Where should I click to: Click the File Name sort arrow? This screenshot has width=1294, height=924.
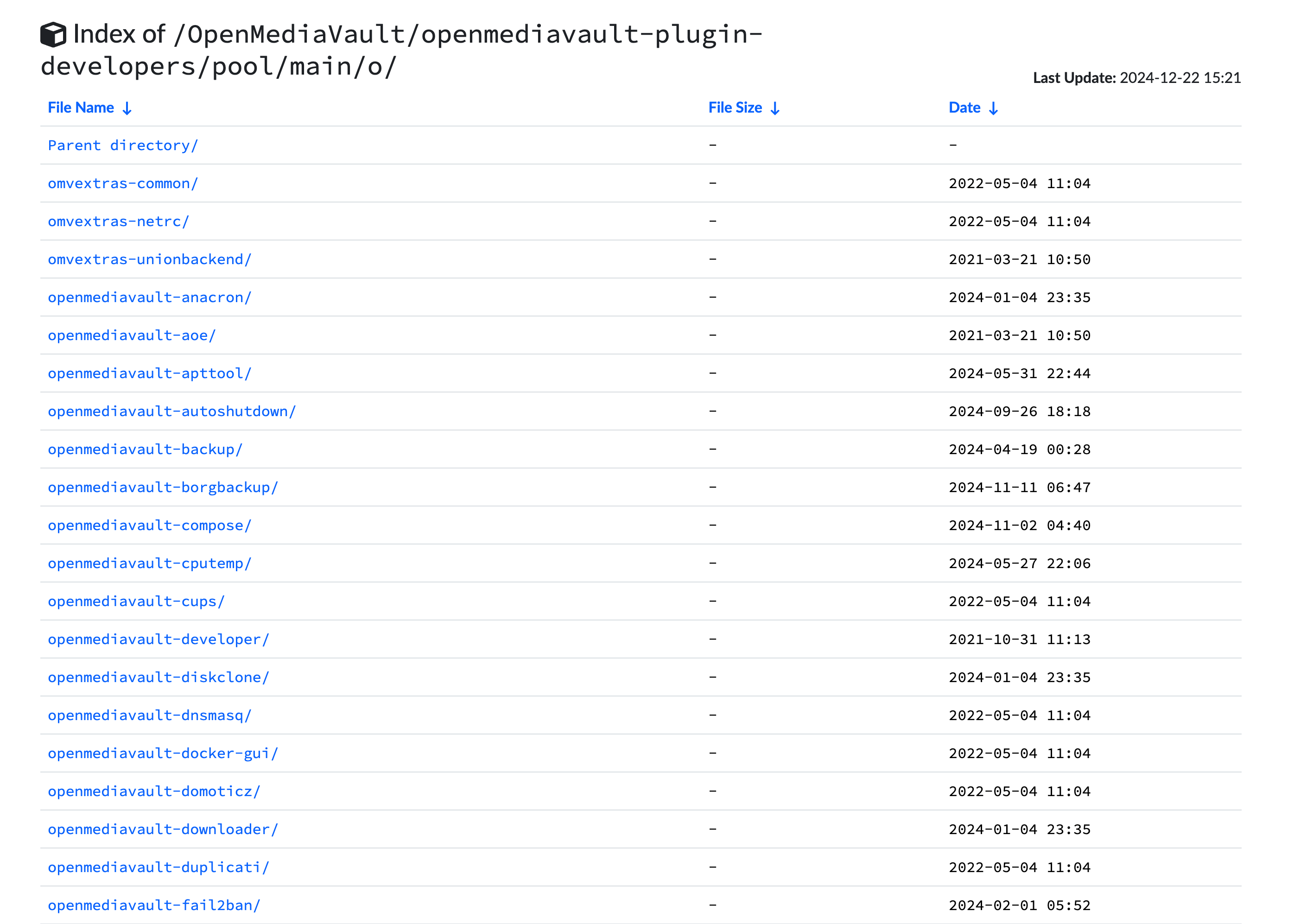tap(127, 108)
